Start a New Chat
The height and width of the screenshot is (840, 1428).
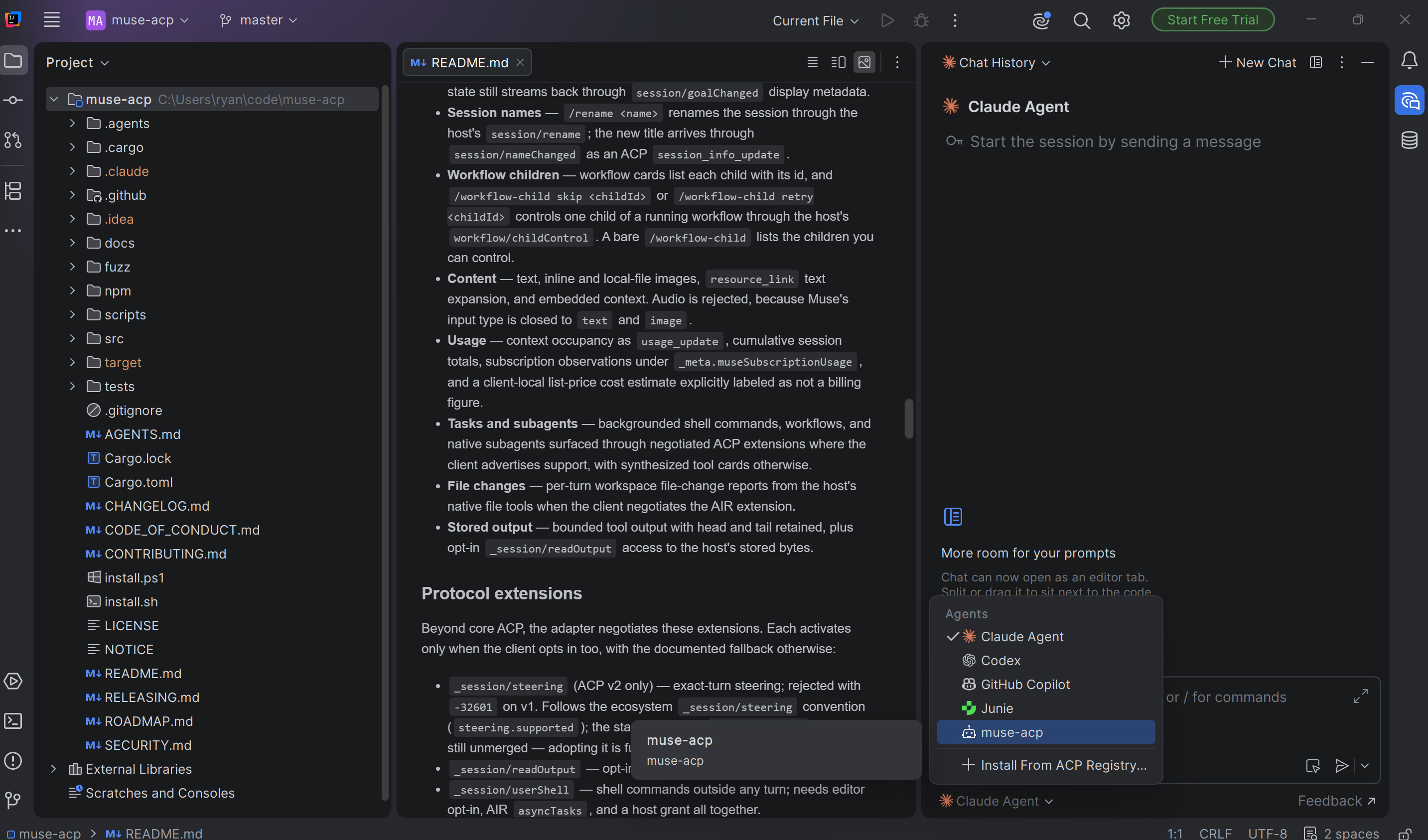pos(1258,62)
